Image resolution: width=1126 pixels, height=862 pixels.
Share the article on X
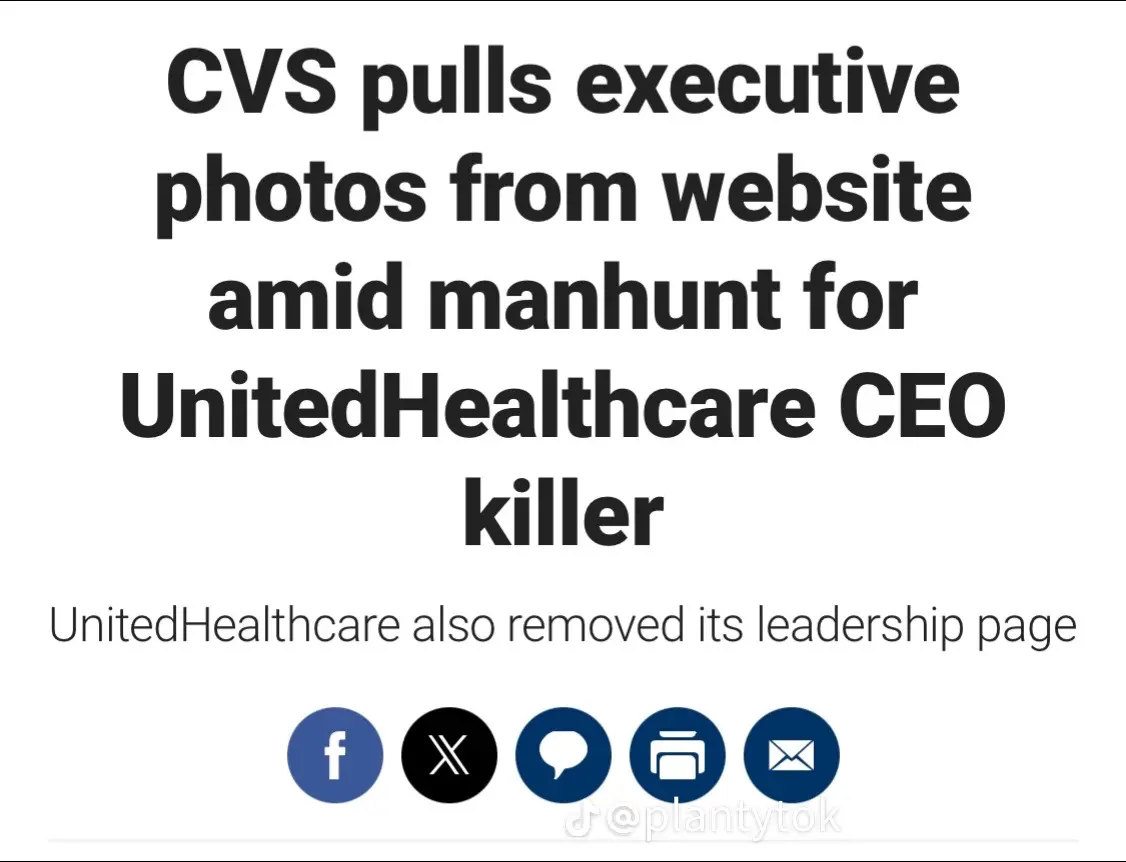449,755
